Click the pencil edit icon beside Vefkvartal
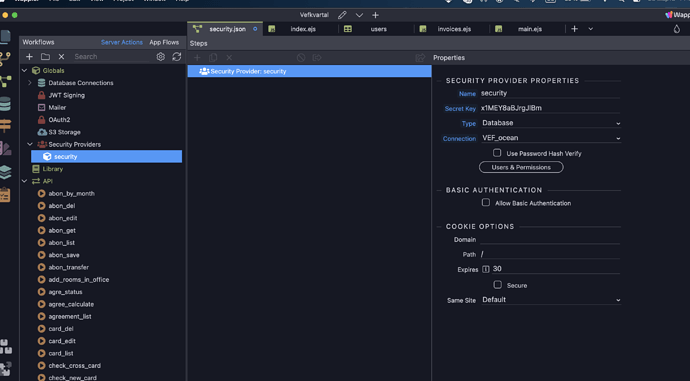 coord(342,15)
